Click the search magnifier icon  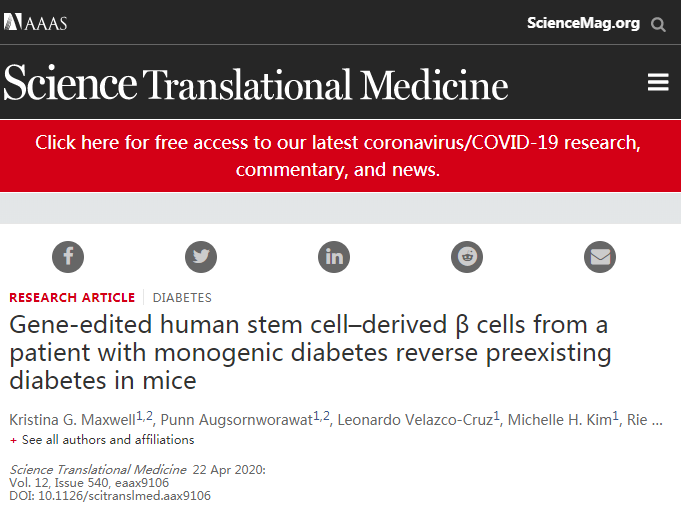658,24
